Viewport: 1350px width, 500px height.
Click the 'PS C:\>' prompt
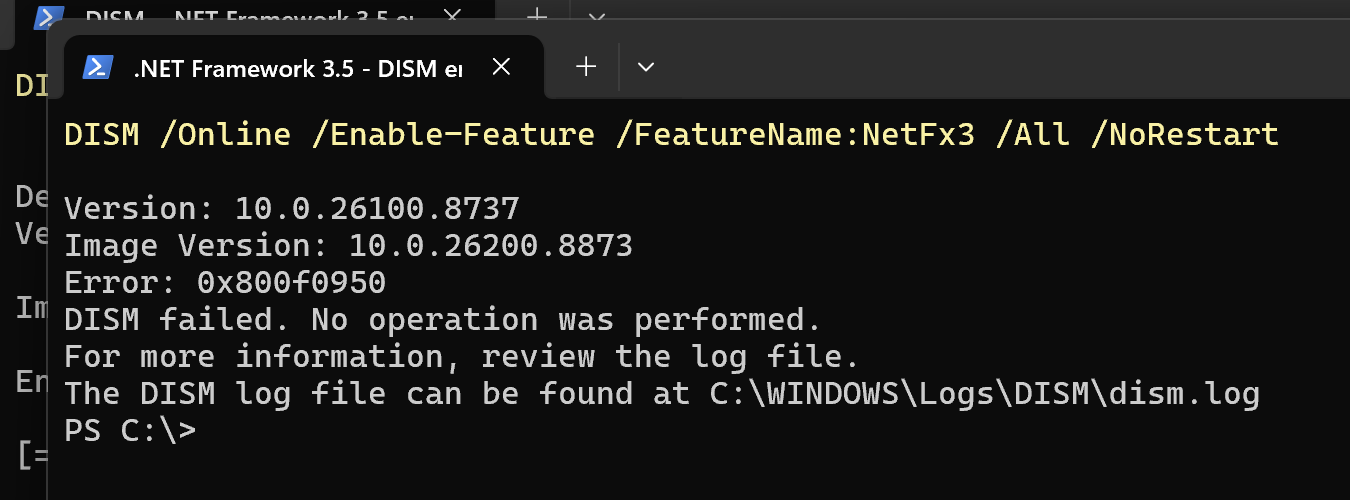[130, 431]
